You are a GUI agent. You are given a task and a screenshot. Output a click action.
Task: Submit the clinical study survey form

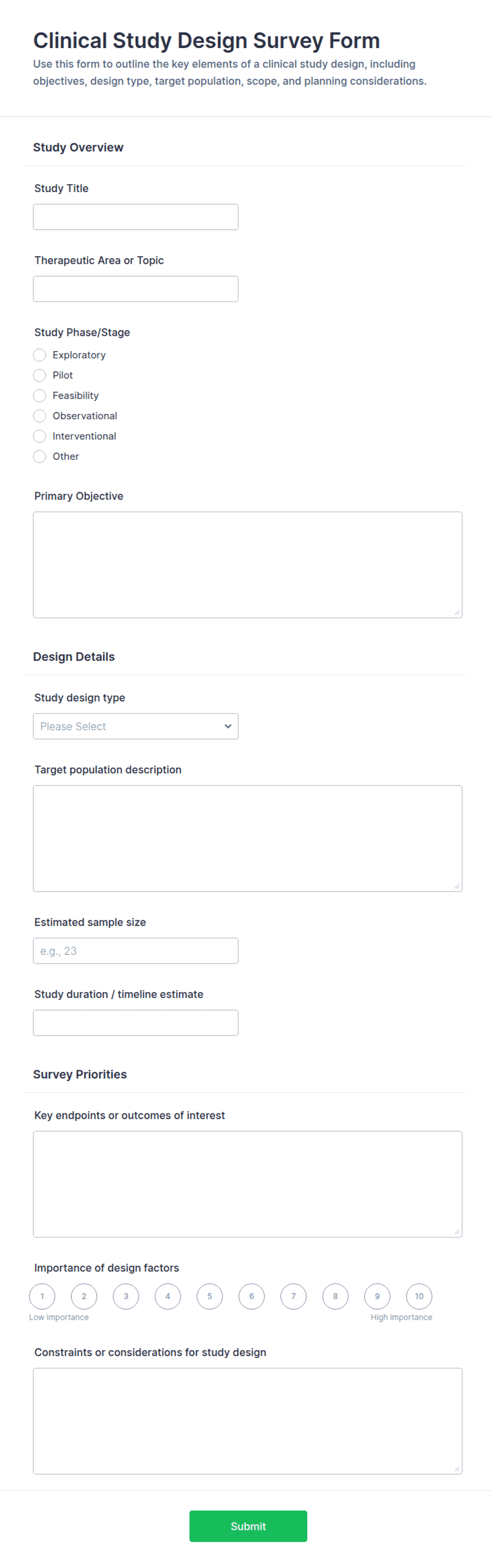pos(248,1525)
